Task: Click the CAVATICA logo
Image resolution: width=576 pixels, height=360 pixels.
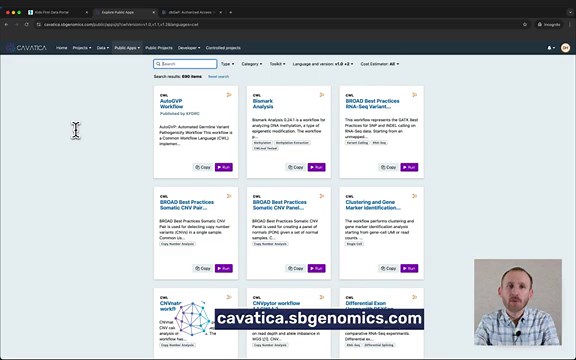Action: tap(26, 48)
